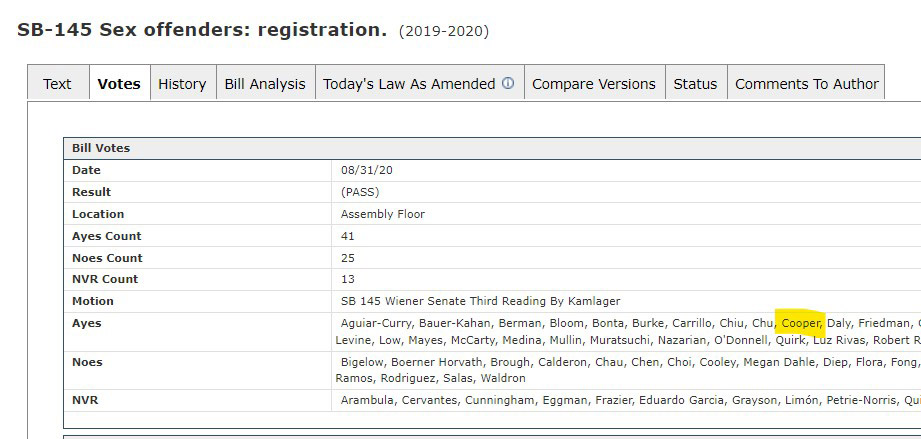The image size is (921, 439).
Task: View the Status tab
Action: click(695, 84)
